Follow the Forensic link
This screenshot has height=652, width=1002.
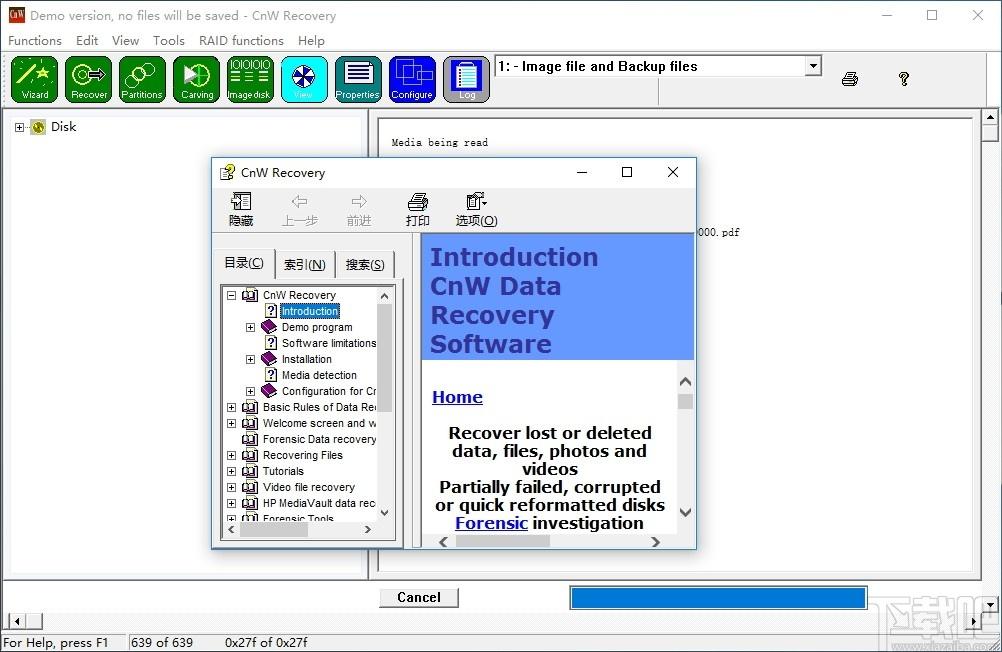491,523
